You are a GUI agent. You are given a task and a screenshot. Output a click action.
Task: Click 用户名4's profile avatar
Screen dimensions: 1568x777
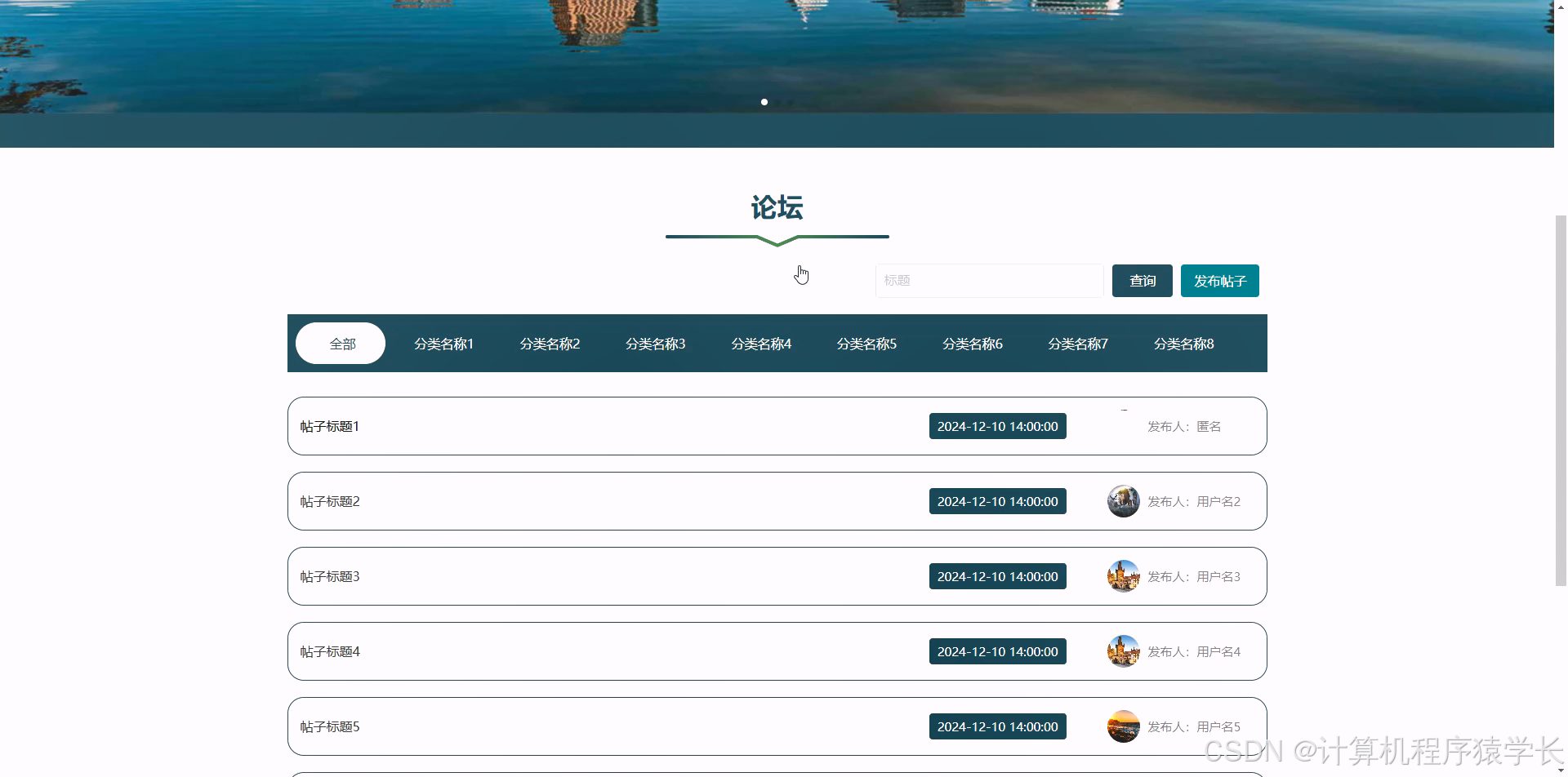tap(1123, 650)
